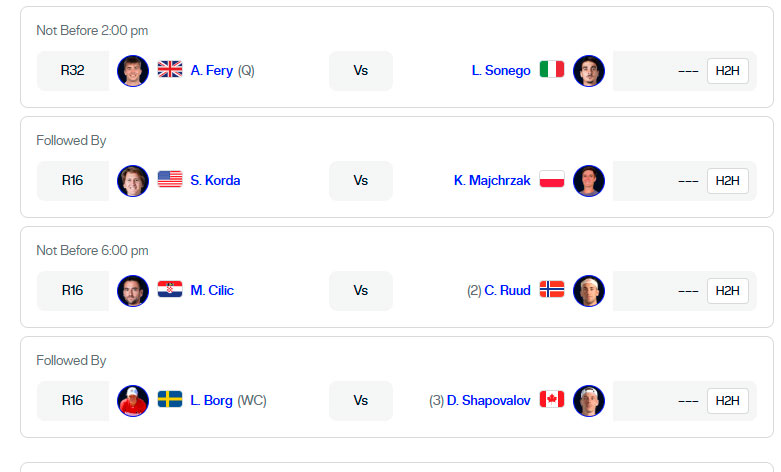Image resolution: width=781 pixels, height=472 pixels.
Task: Click the USA flag beside S. Korda
Action: (170, 180)
